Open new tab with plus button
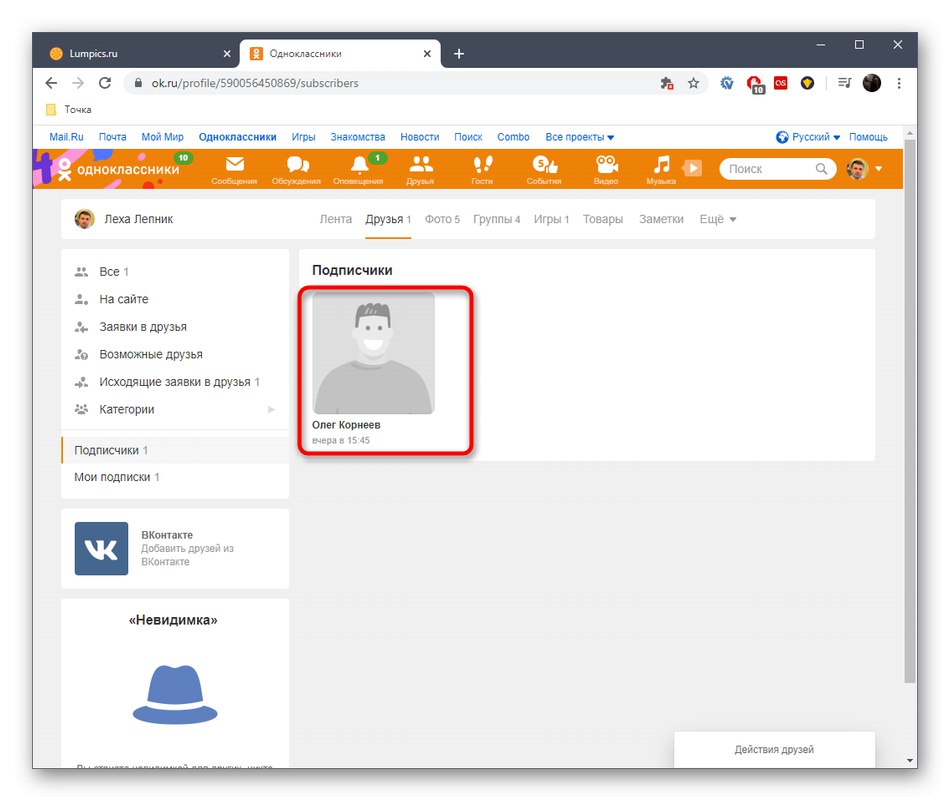The height and width of the screenshot is (801, 950). coord(459,53)
